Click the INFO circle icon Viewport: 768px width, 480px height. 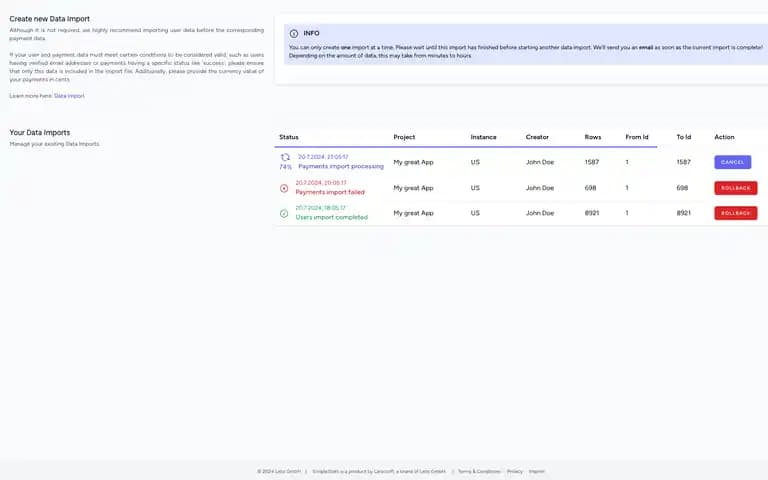point(294,34)
